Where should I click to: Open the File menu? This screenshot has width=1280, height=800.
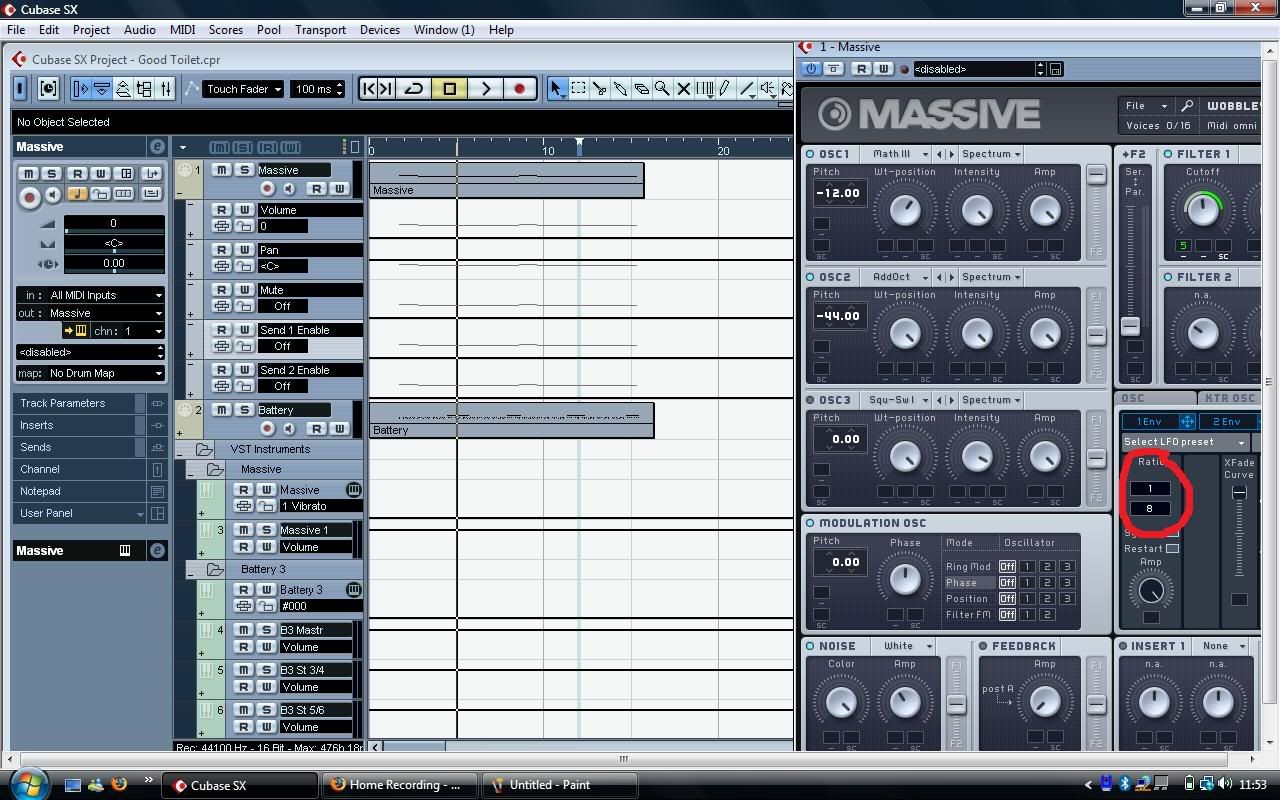pos(16,30)
